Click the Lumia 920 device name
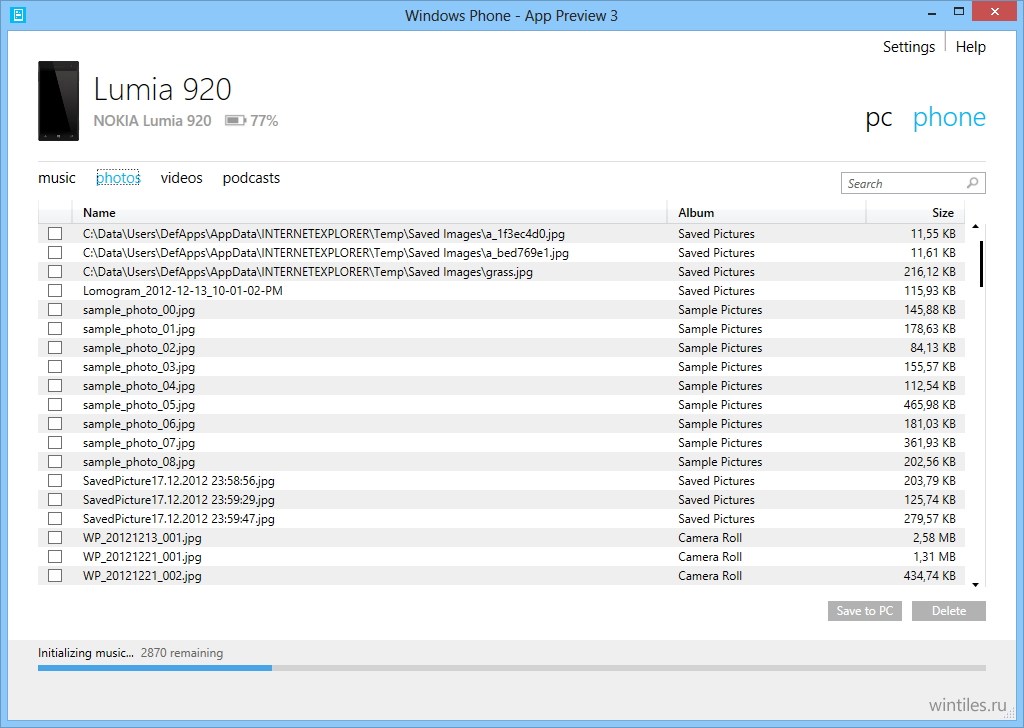Image resolution: width=1024 pixels, height=728 pixels. pos(163,89)
